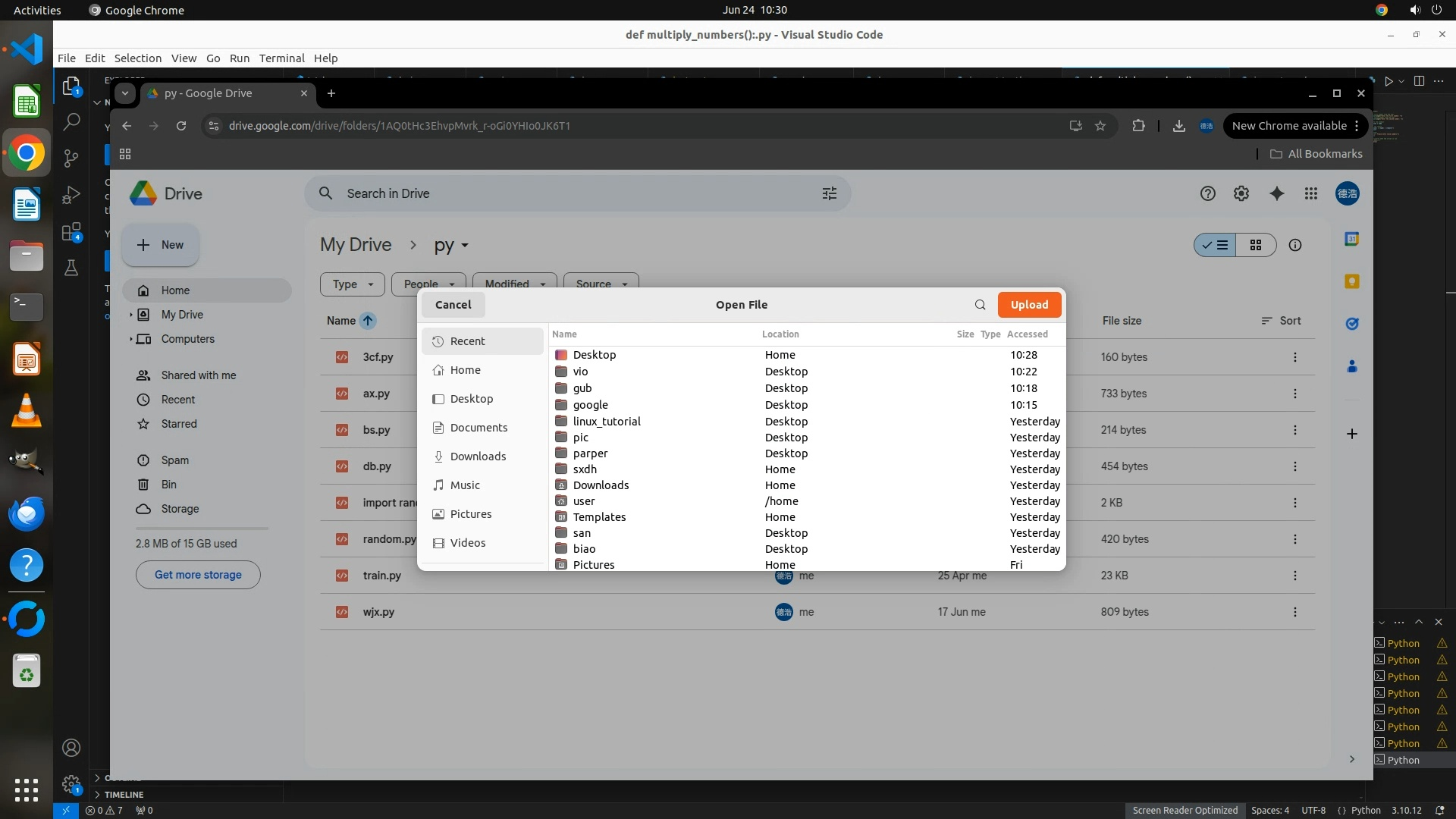Click the Drive settings gear icon
The height and width of the screenshot is (819, 1456).
click(1241, 193)
